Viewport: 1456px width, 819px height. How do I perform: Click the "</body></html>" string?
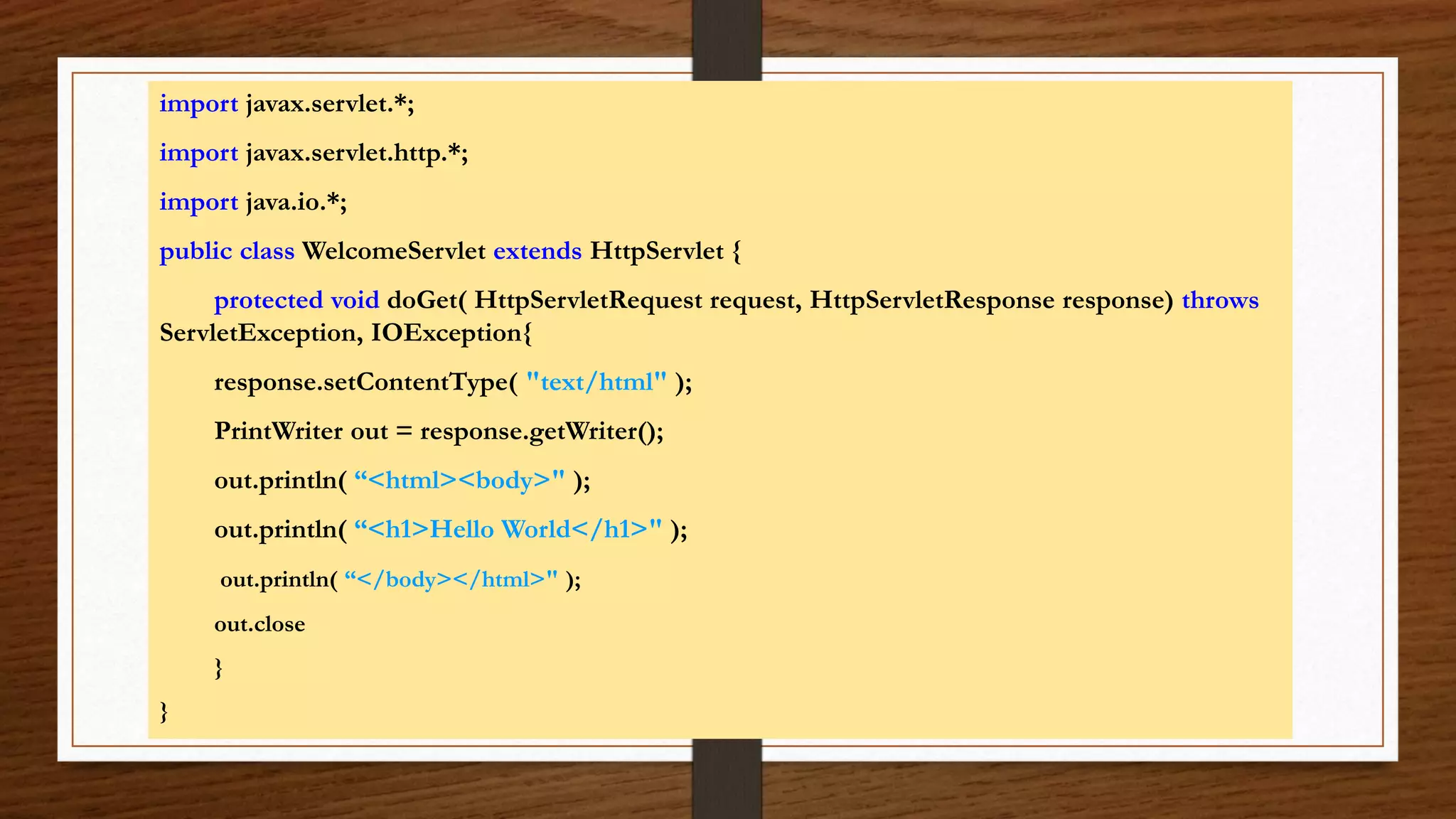coord(451,579)
